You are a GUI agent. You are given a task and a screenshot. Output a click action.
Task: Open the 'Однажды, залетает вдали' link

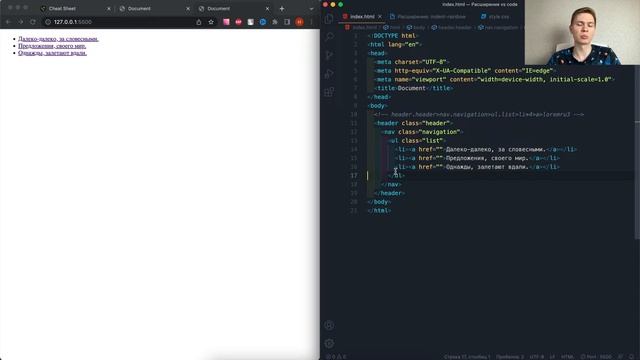[x=52, y=53]
